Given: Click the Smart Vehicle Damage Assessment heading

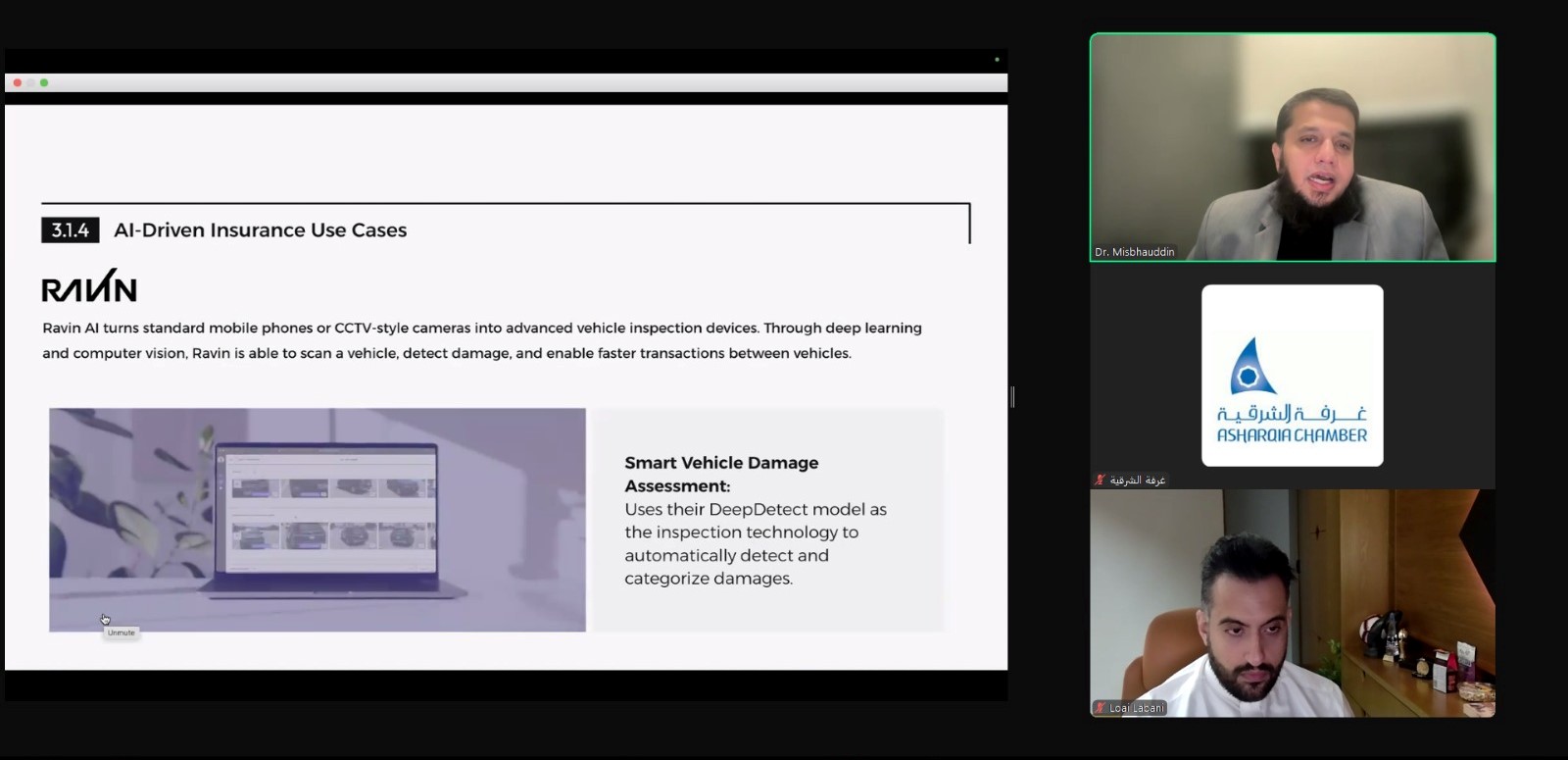Looking at the screenshot, I should click(721, 475).
